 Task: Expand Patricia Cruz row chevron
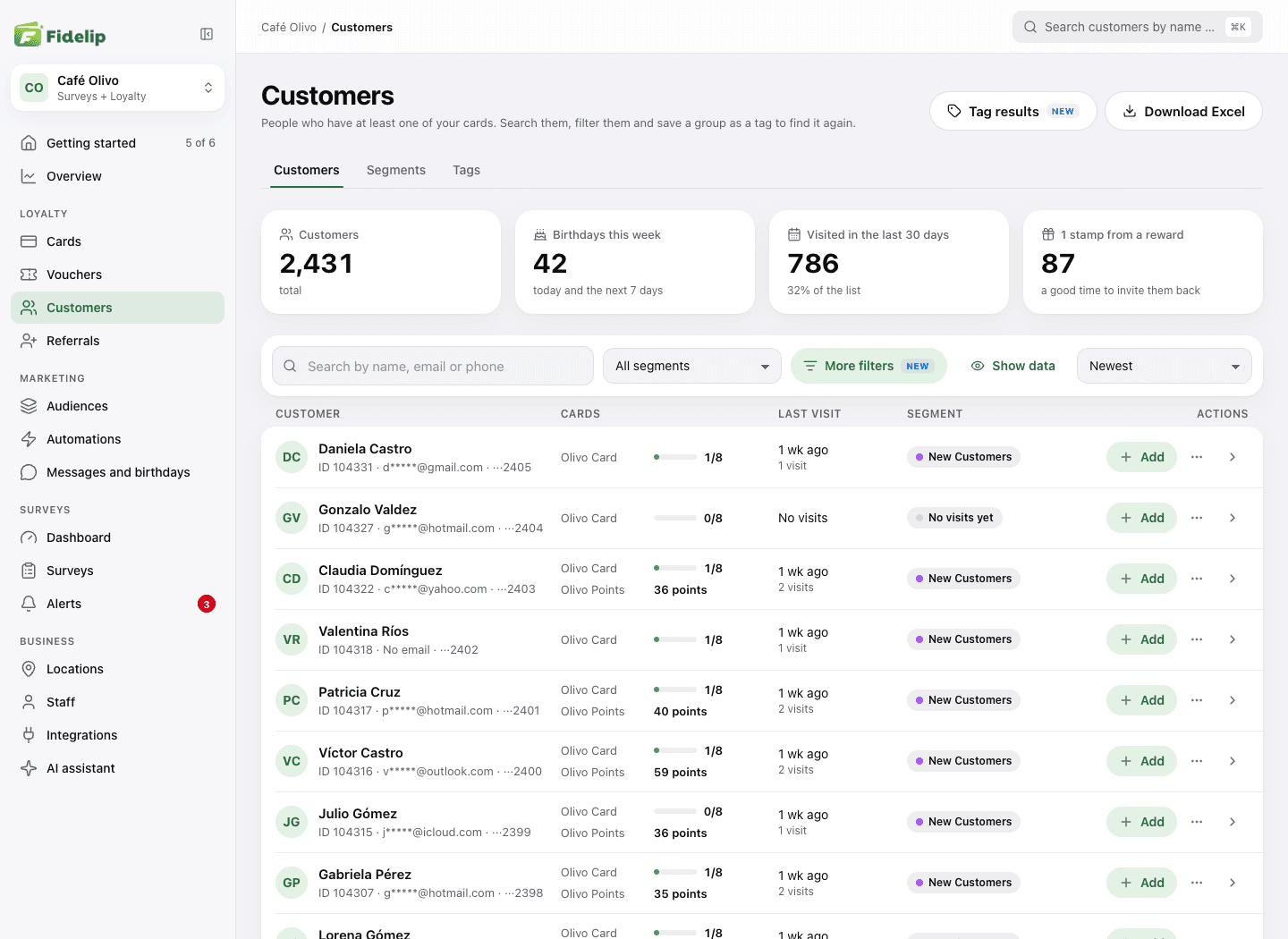click(1233, 700)
